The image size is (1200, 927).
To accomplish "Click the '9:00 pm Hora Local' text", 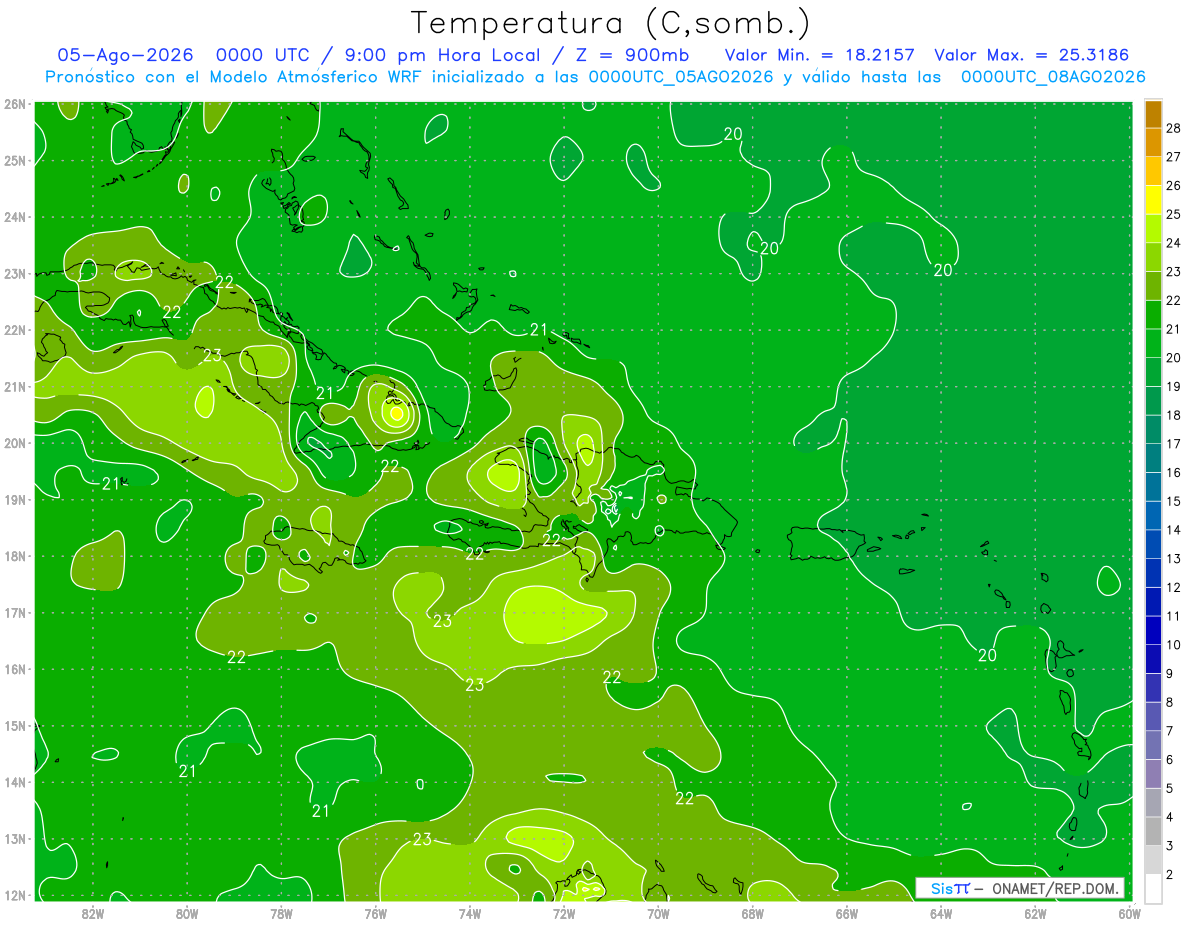I will click(x=445, y=55).
